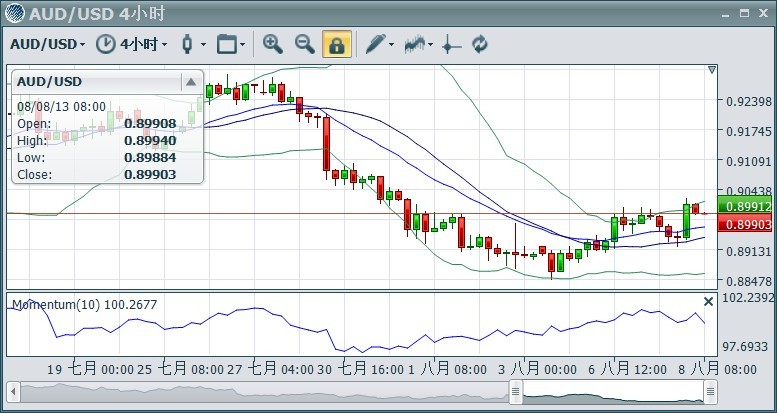777x413 pixels.
Task: Click the 0.89131 price axis label
Action: pos(749,251)
